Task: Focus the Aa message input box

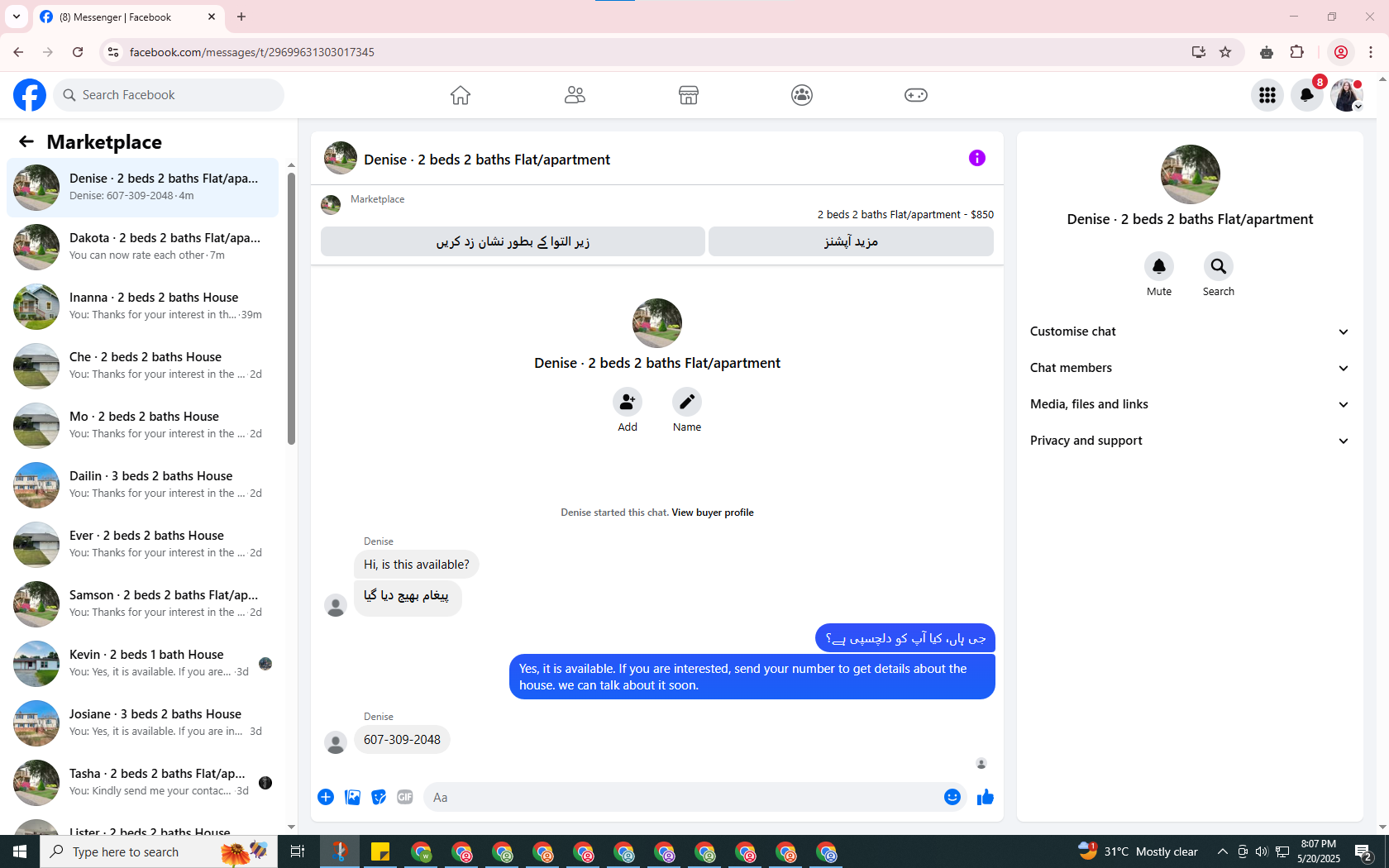Action: pyautogui.click(x=682, y=797)
